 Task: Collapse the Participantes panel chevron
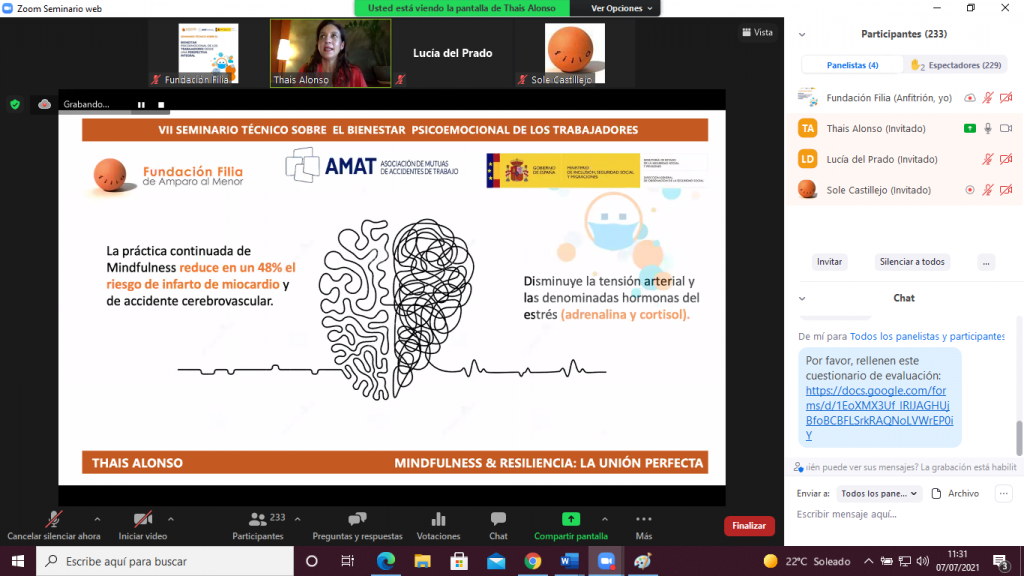click(802, 35)
